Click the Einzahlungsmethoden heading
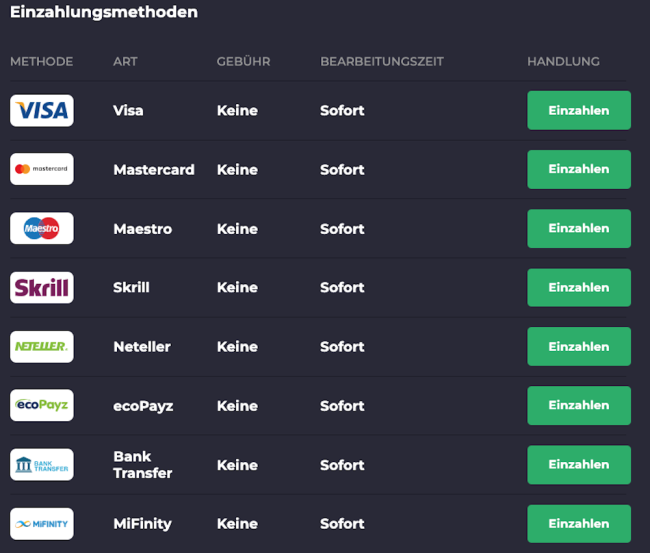 (104, 12)
